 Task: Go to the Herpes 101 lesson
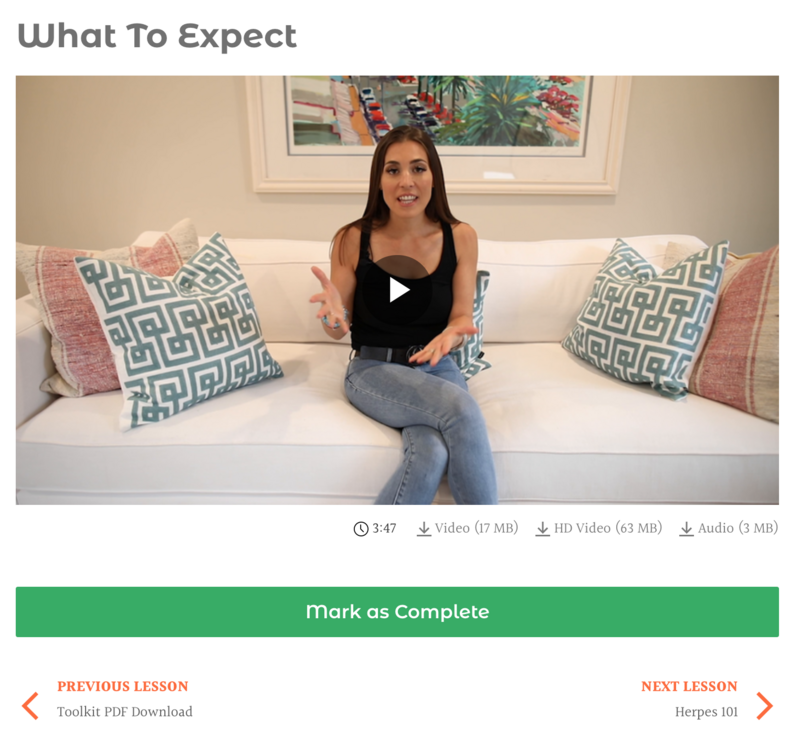click(707, 712)
